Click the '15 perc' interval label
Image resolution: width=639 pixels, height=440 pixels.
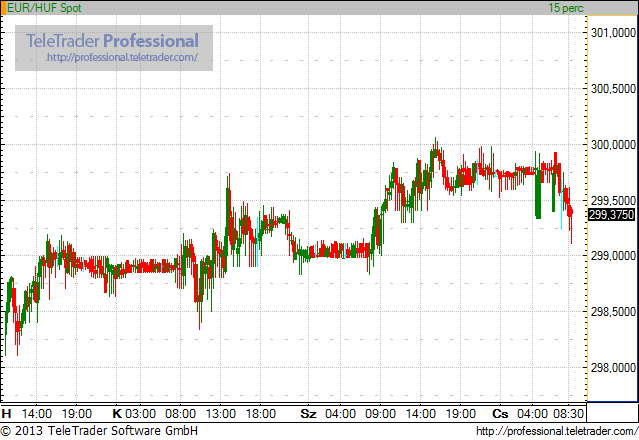(566, 8)
